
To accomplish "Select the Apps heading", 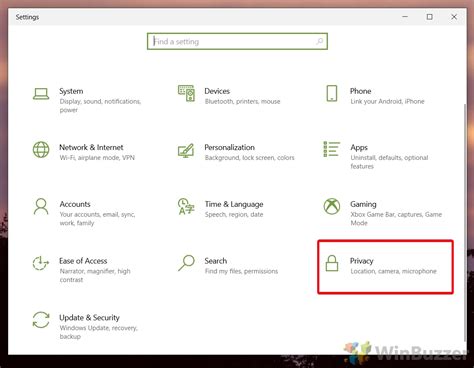I will click(359, 148).
